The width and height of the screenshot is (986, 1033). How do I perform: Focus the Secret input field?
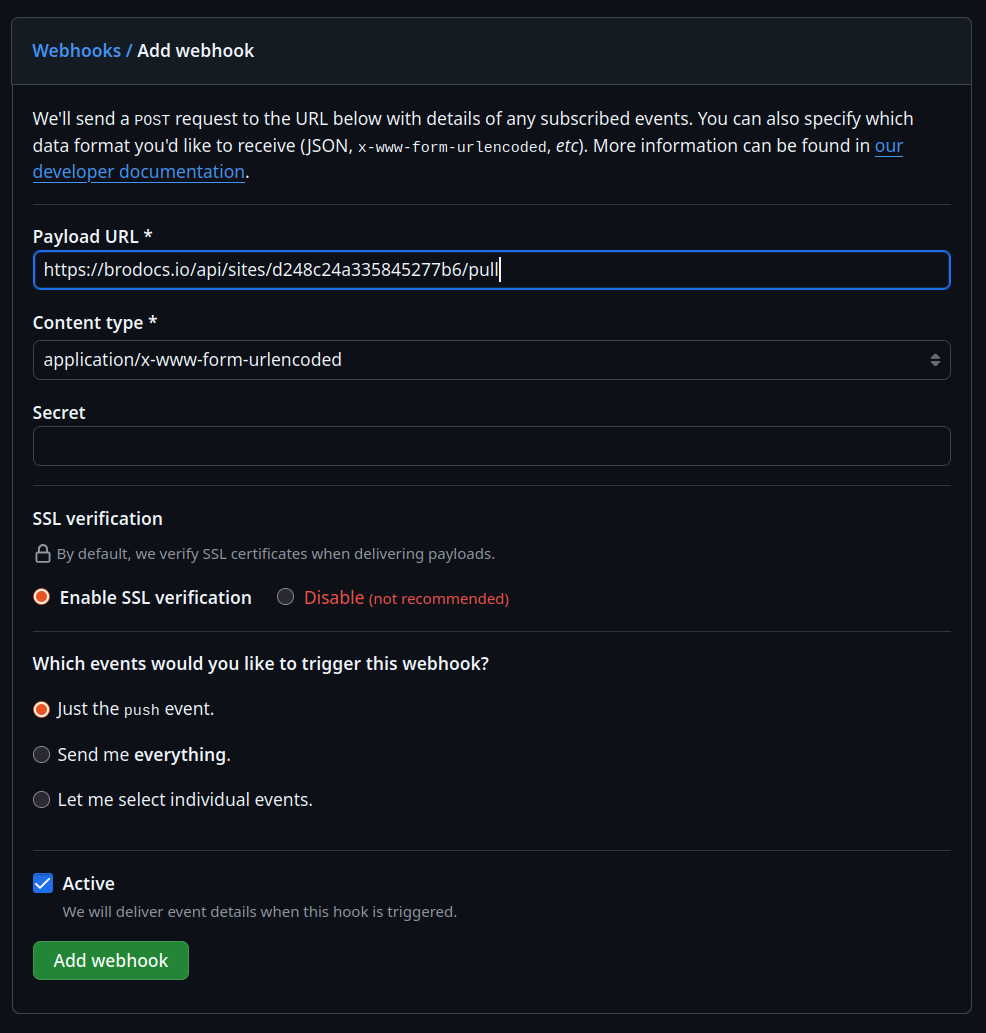pyautogui.click(x=491, y=446)
